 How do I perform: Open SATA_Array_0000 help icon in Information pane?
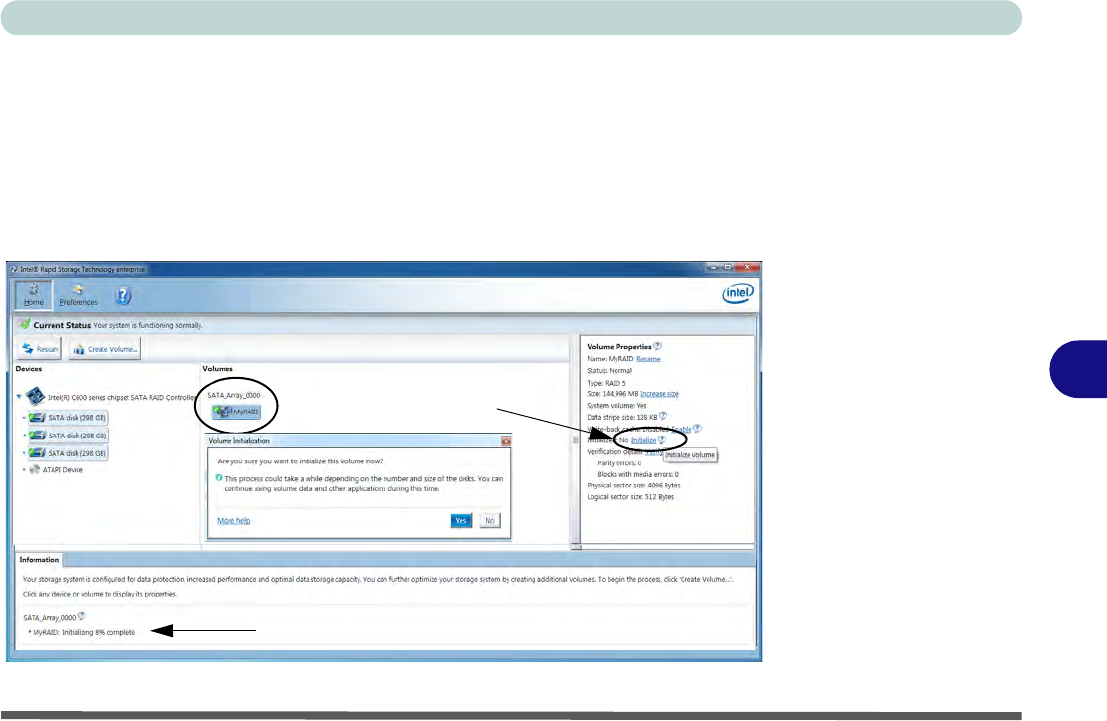[81, 616]
